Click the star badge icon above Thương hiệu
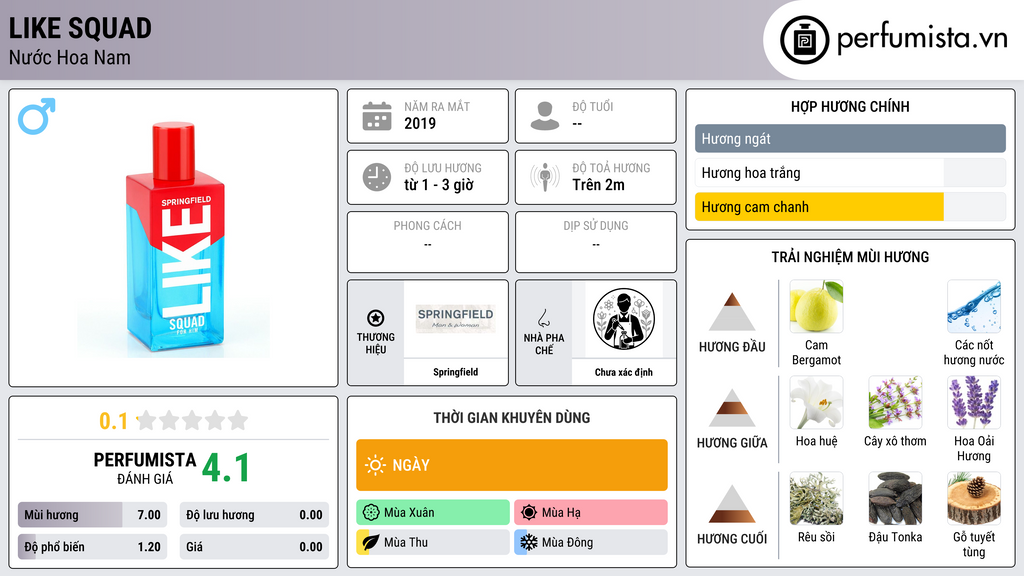 (376, 318)
